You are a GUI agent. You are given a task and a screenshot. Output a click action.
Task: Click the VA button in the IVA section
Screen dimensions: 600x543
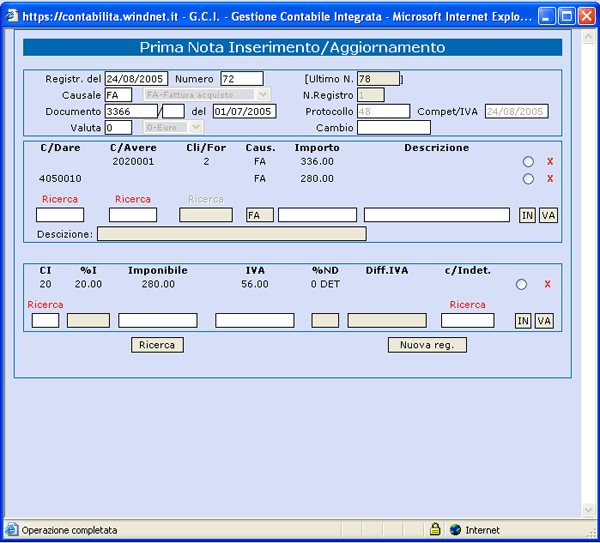point(544,321)
